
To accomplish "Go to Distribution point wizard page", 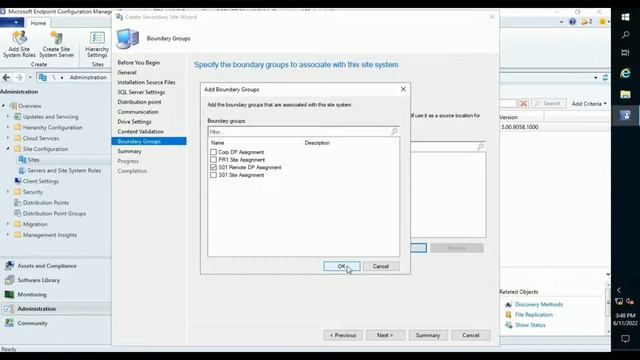I will click(139, 102).
